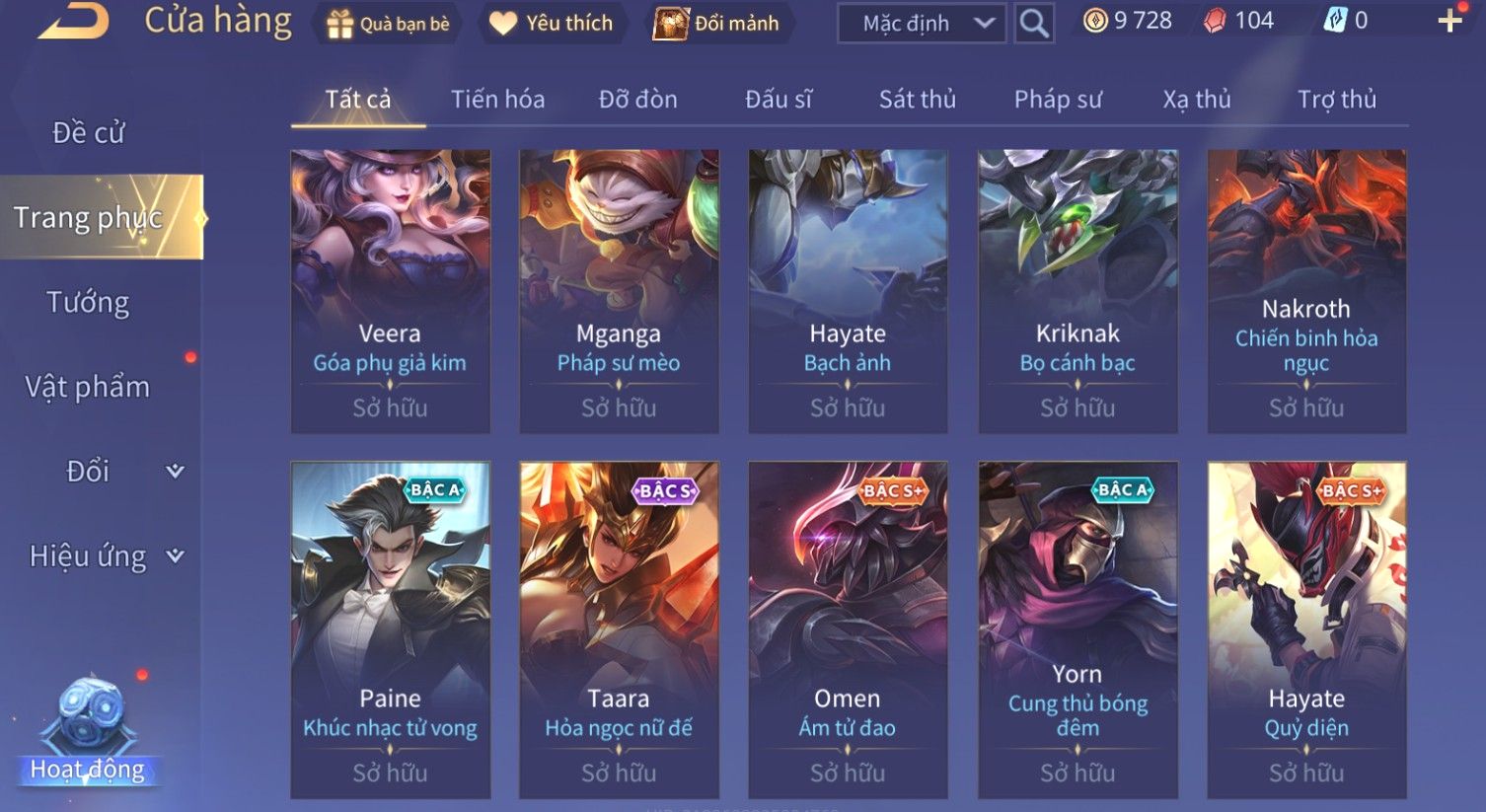1486x812 pixels.
Task: Click the red ruby currency icon
Action: [1215, 21]
